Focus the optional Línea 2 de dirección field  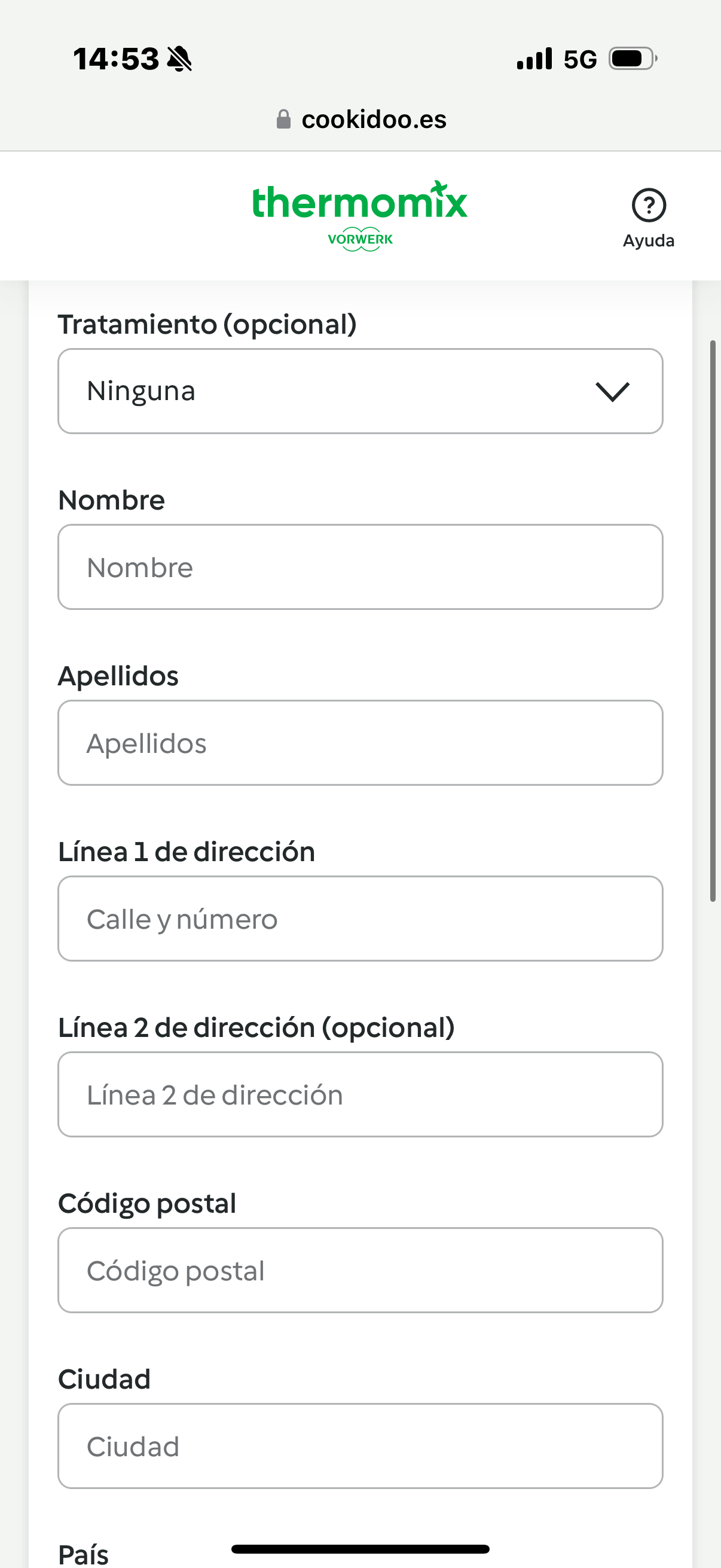point(360,1094)
